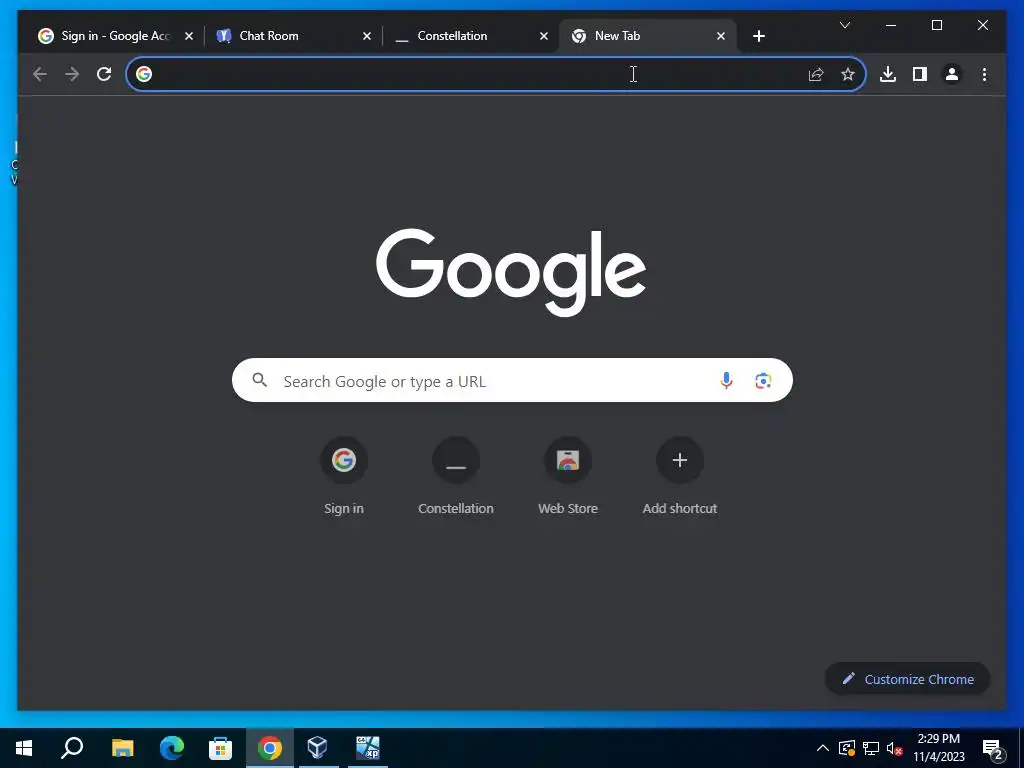
Task: Open the profile avatar menu
Action: click(x=952, y=74)
